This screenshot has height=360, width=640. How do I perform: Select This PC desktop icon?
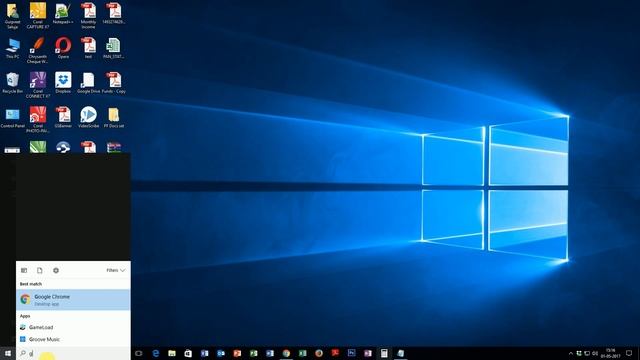tap(12, 48)
